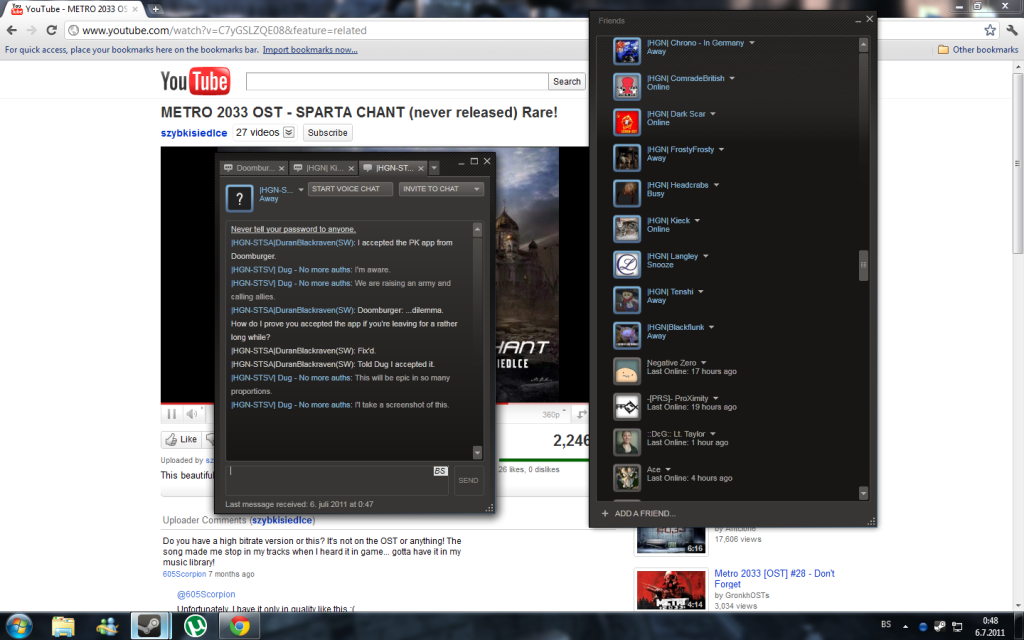Screen dimensions: 1024x640
Task: Mute the YouTube video volume
Action: coord(191,413)
